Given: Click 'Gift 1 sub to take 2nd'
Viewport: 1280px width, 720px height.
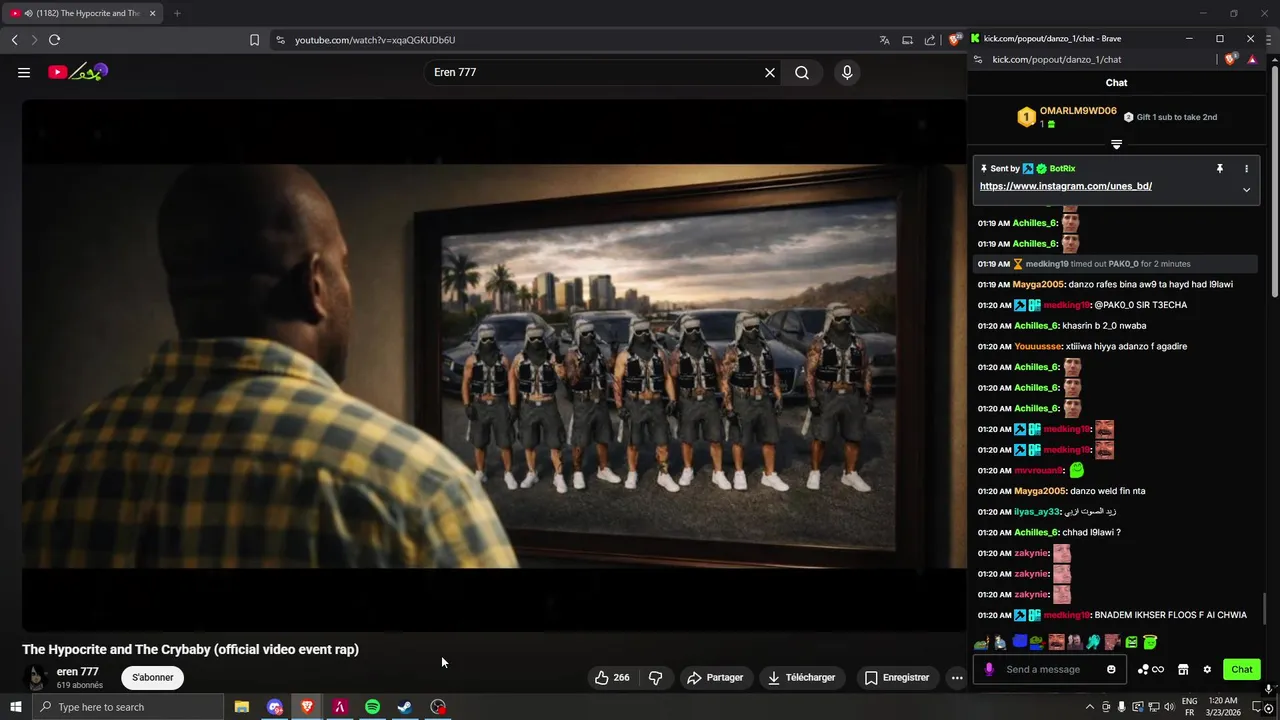Looking at the screenshot, I should pyautogui.click(x=1170, y=117).
